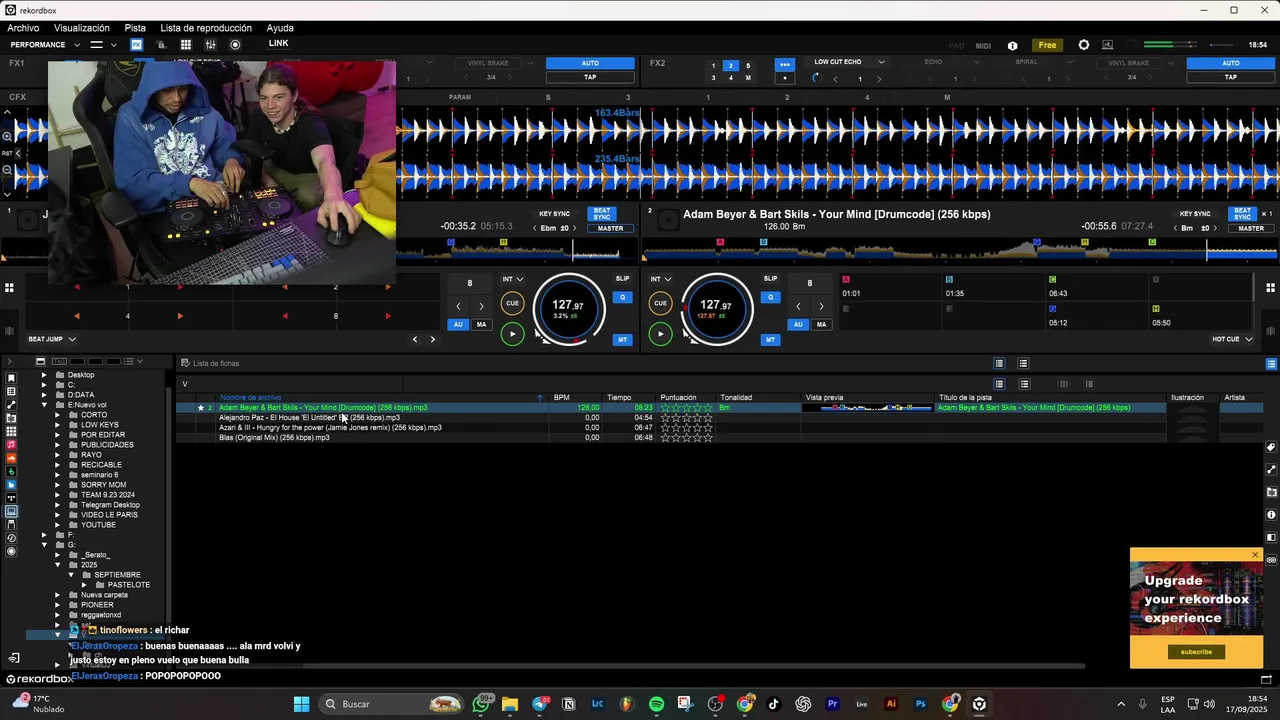Expand the PIONEER folder
1280x720 pixels.
[x=57, y=605]
